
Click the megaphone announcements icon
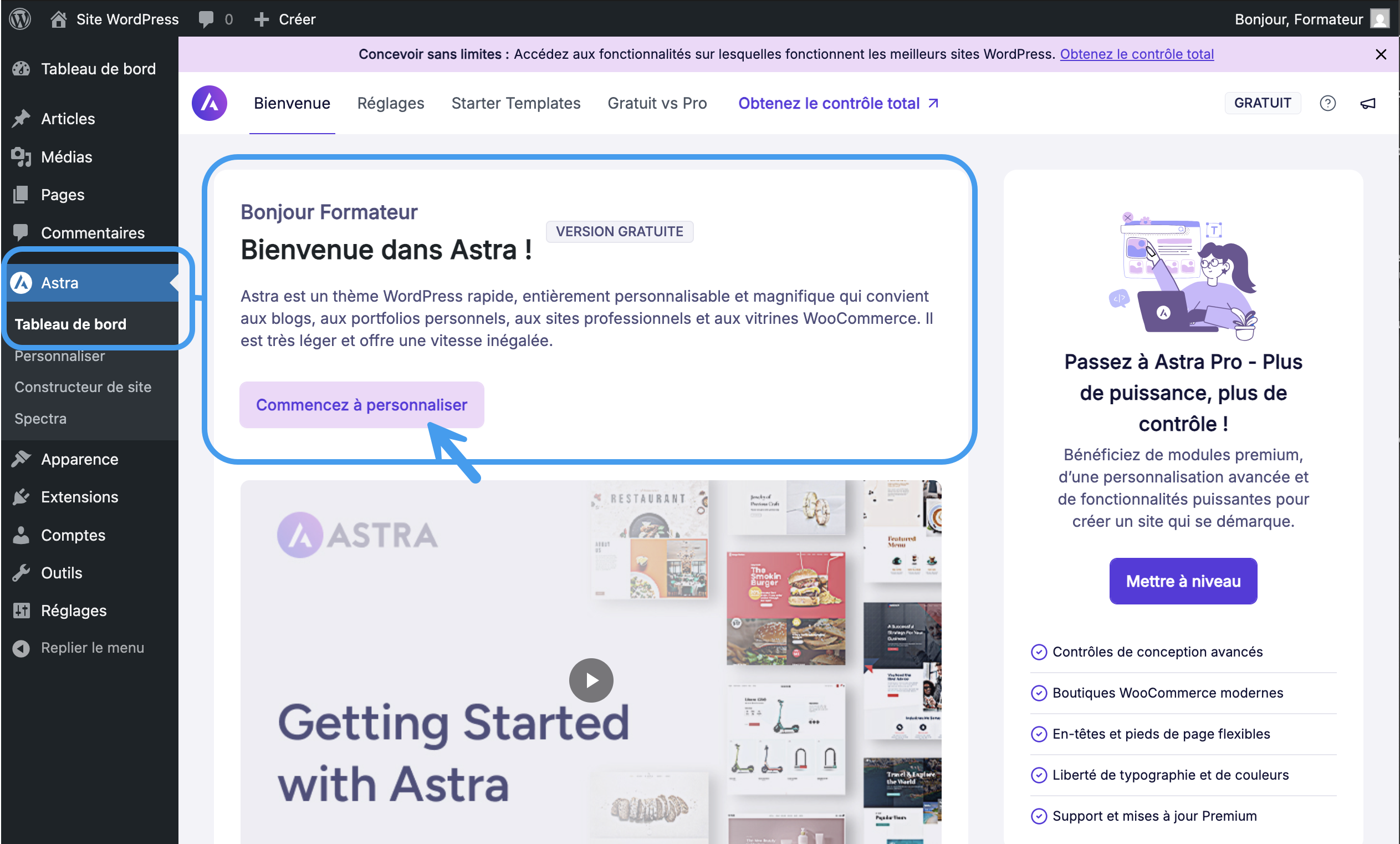coord(1368,104)
